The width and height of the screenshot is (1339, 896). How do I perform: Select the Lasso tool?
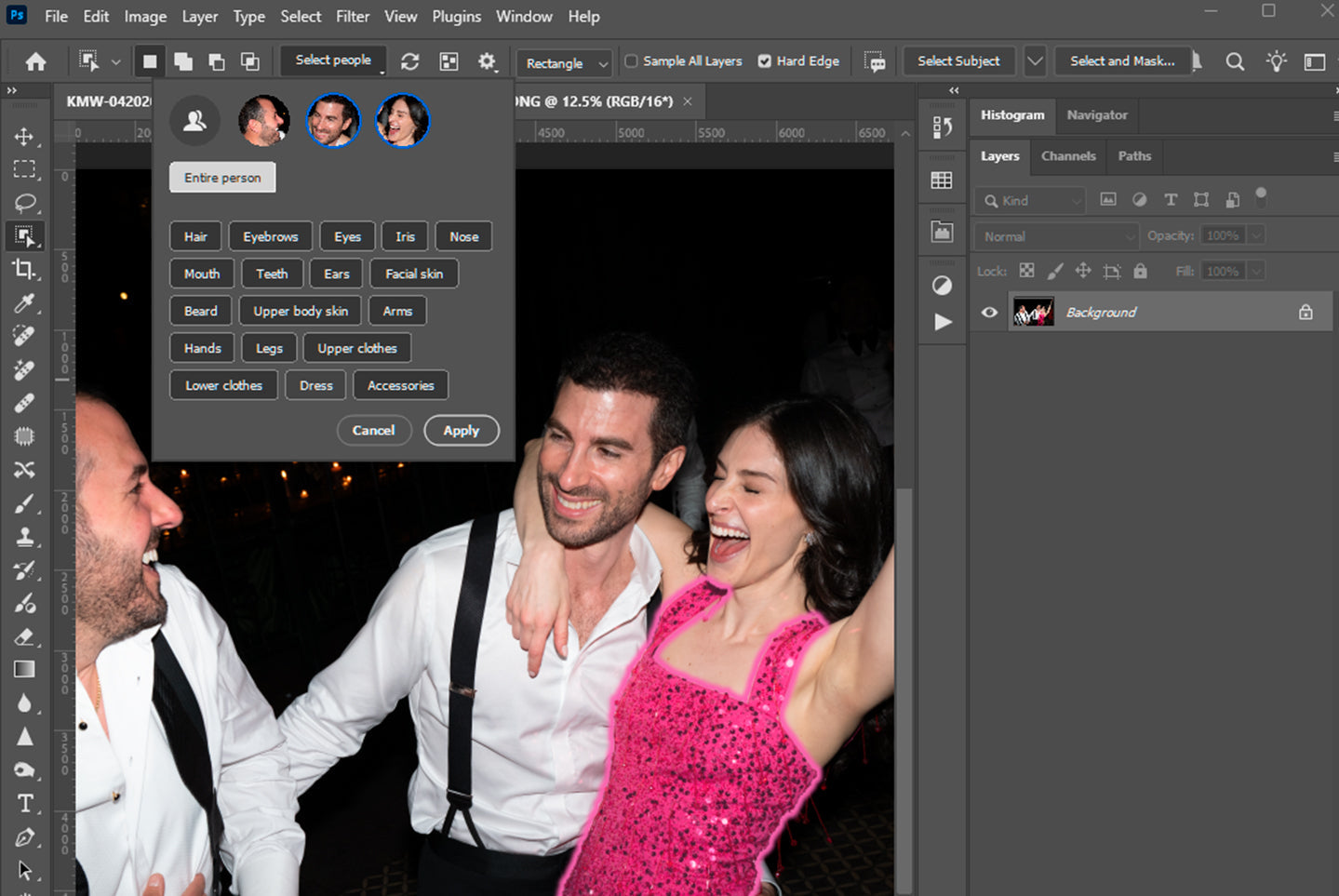click(x=24, y=203)
